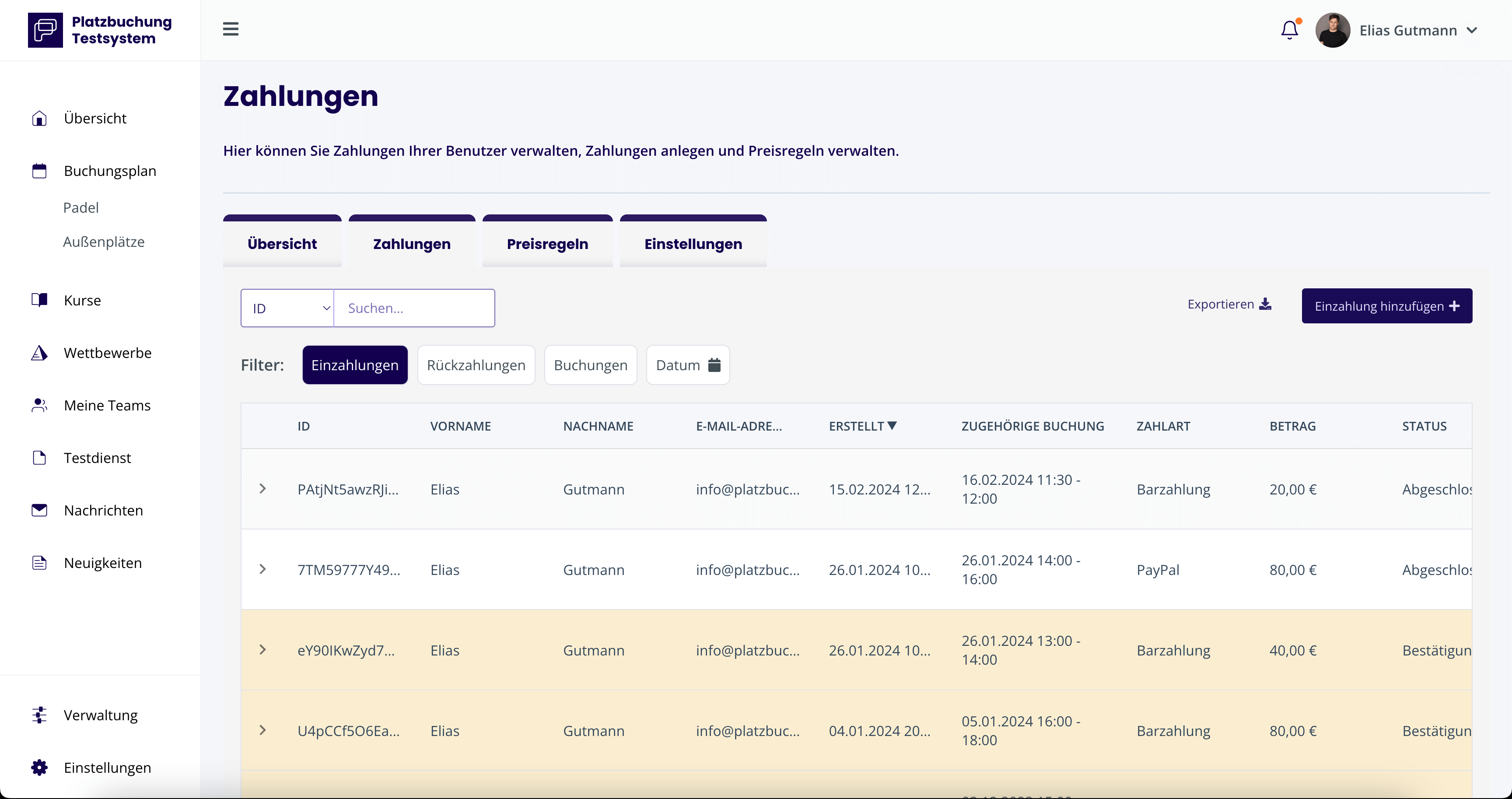Viewport: 1512px width, 799px height.
Task: Click the STATUS column header
Action: [x=1424, y=426]
